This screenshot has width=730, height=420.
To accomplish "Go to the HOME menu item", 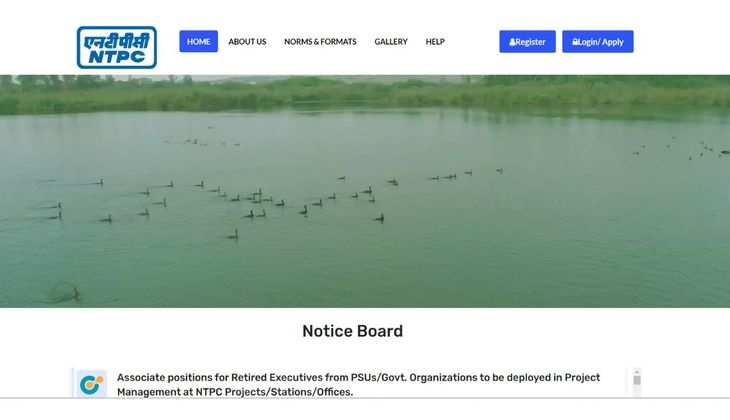I will (x=198, y=41).
